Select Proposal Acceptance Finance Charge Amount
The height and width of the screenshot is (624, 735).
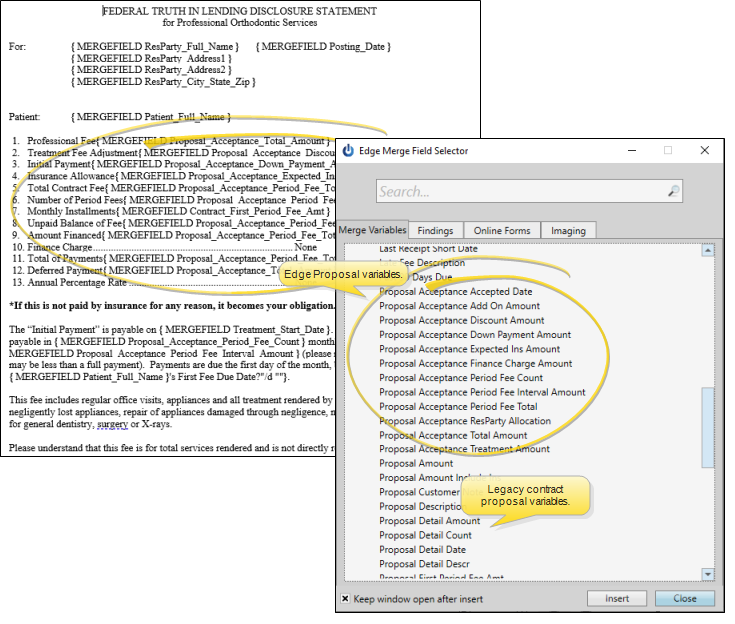[x=476, y=364]
